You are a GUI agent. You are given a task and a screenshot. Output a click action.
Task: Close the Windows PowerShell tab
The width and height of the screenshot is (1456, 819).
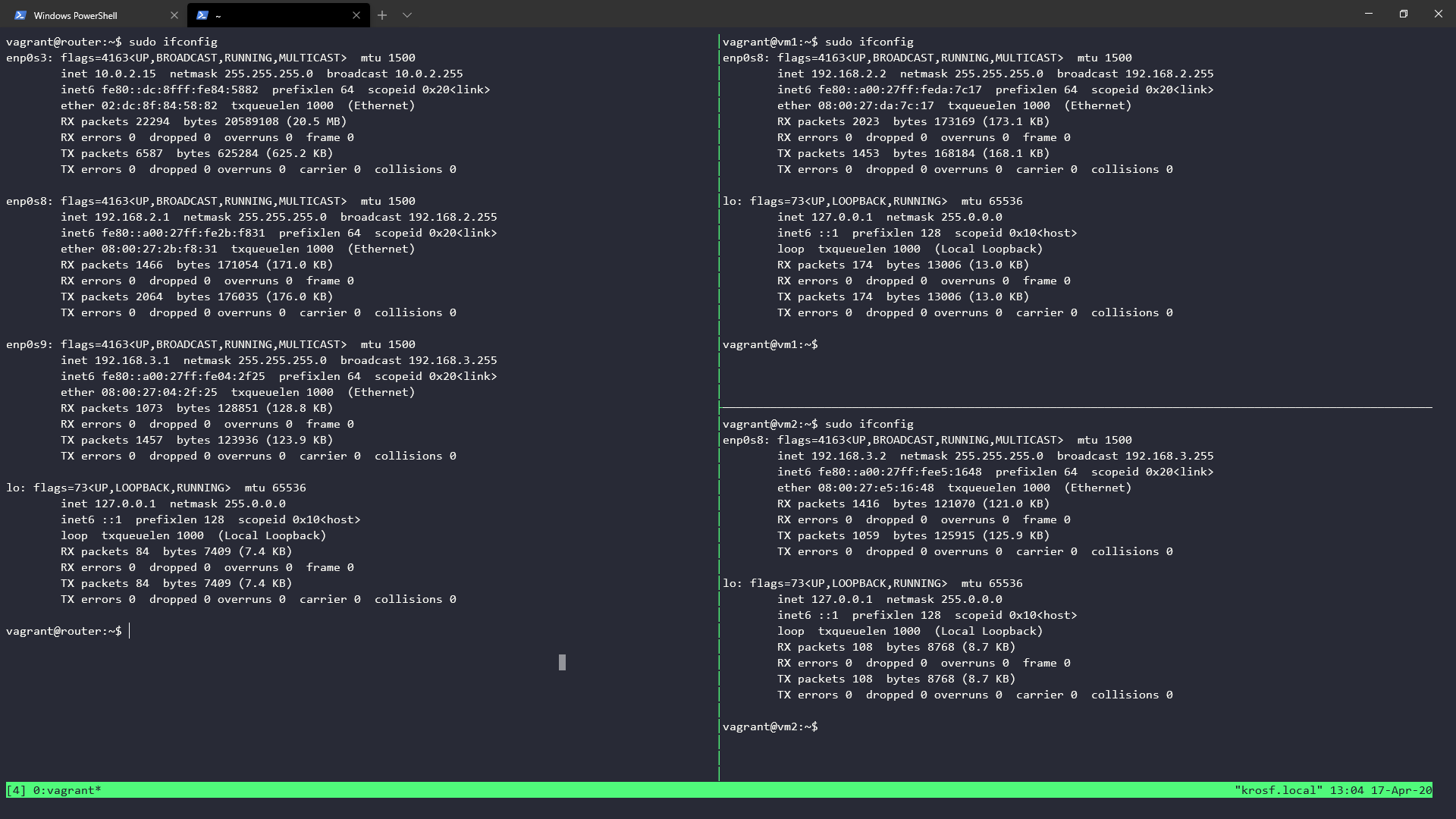(x=174, y=15)
